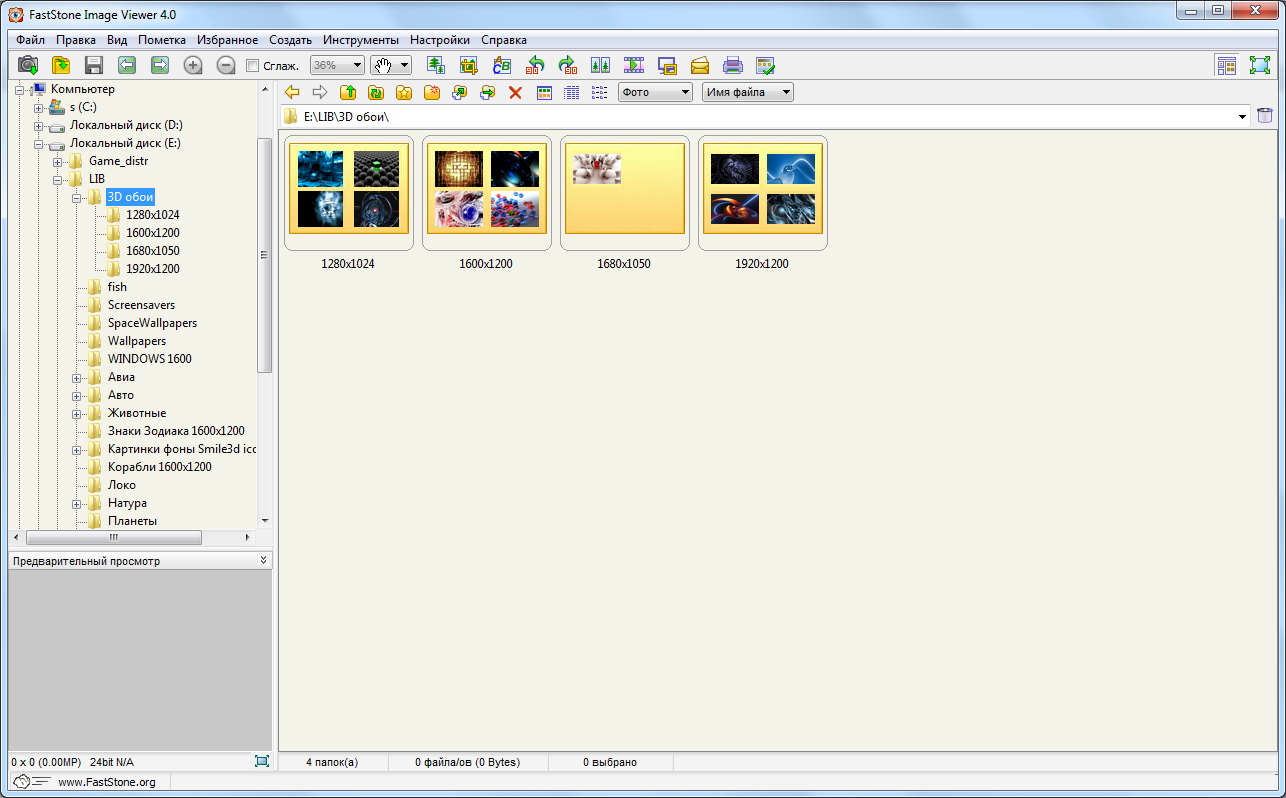Click the Email envelope icon
This screenshot has height=798, width=1286.
pyautogui.click(x=700, y=65)
